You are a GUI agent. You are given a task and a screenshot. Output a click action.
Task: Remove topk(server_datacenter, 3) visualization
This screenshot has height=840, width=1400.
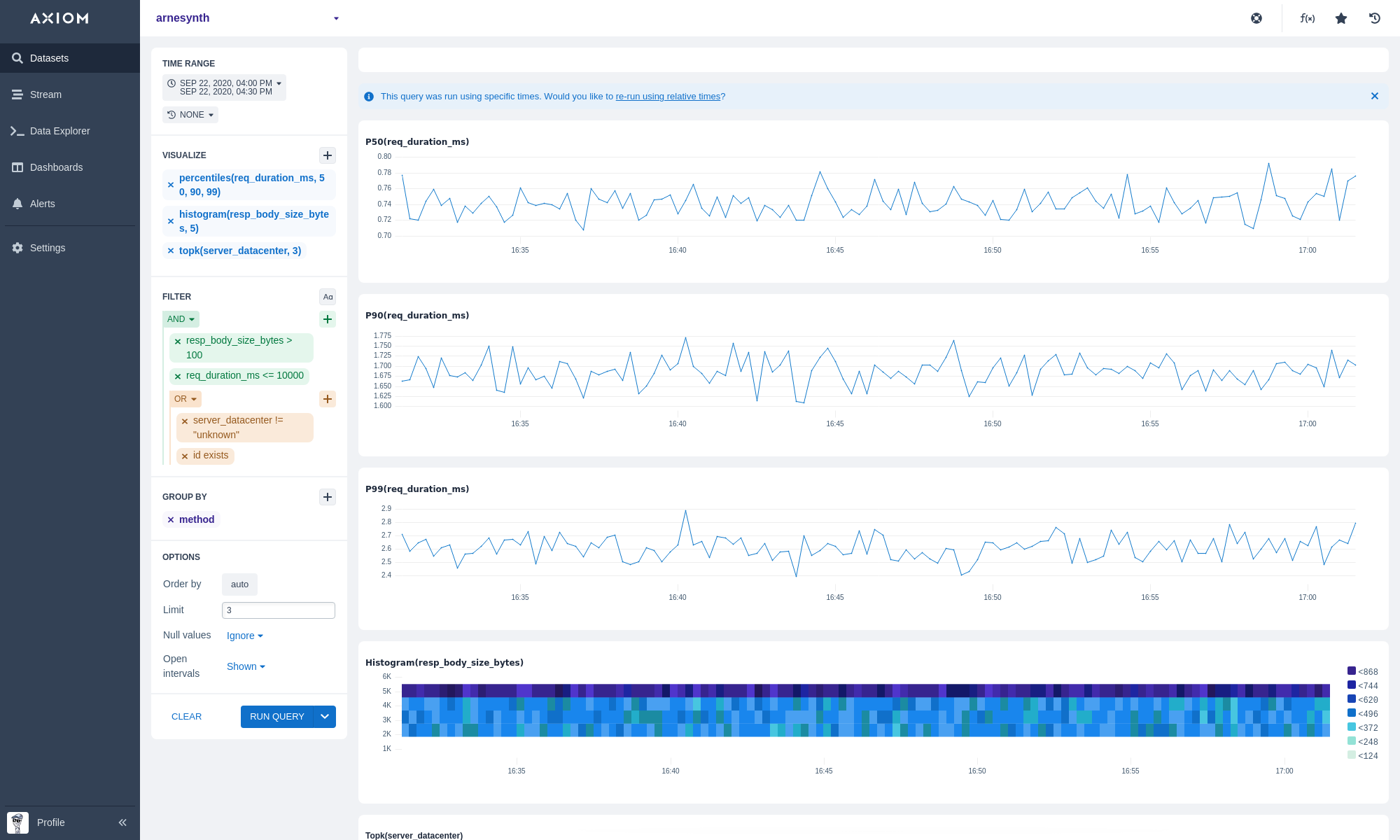(171, 251)
